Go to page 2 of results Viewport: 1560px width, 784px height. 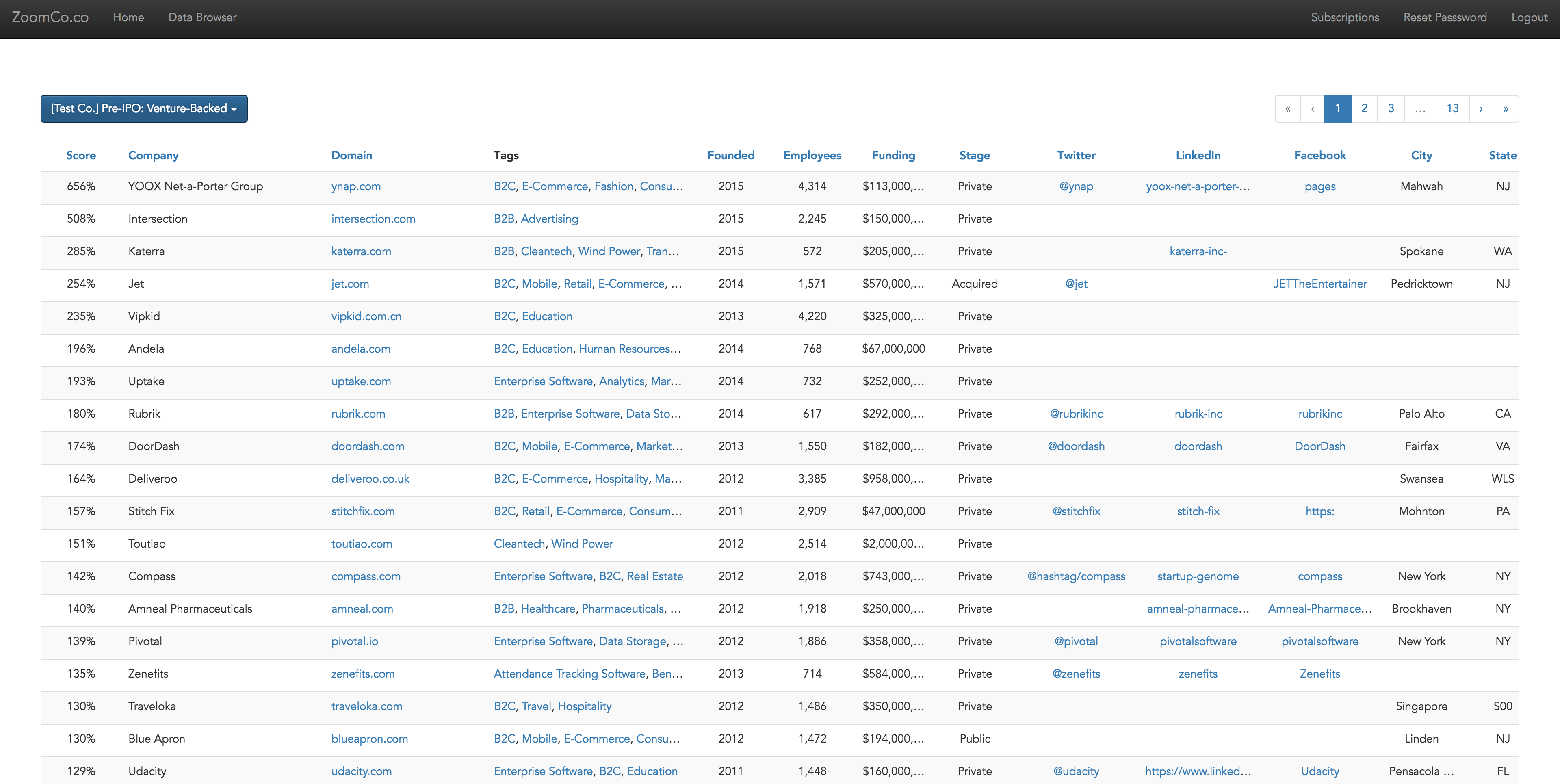pyautogui.click(x=1365, y=109)
